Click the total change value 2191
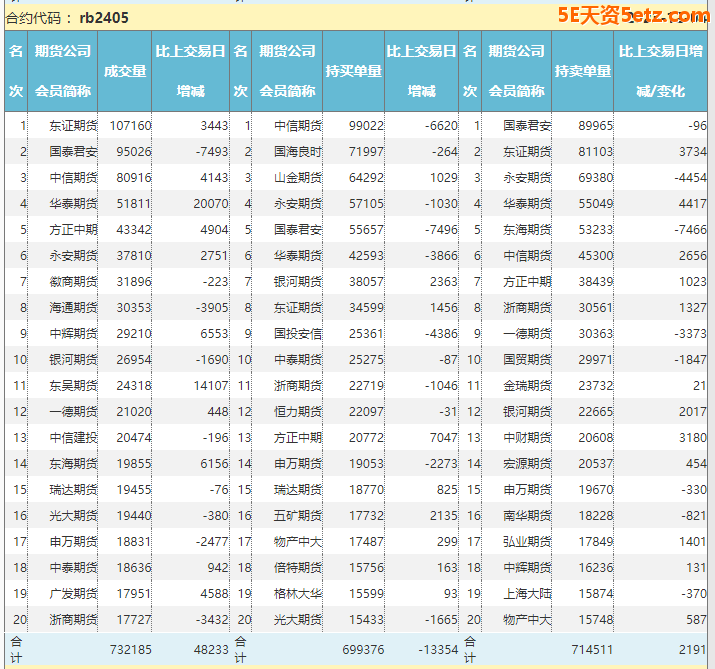715x669 pixels. pos(692,649)
